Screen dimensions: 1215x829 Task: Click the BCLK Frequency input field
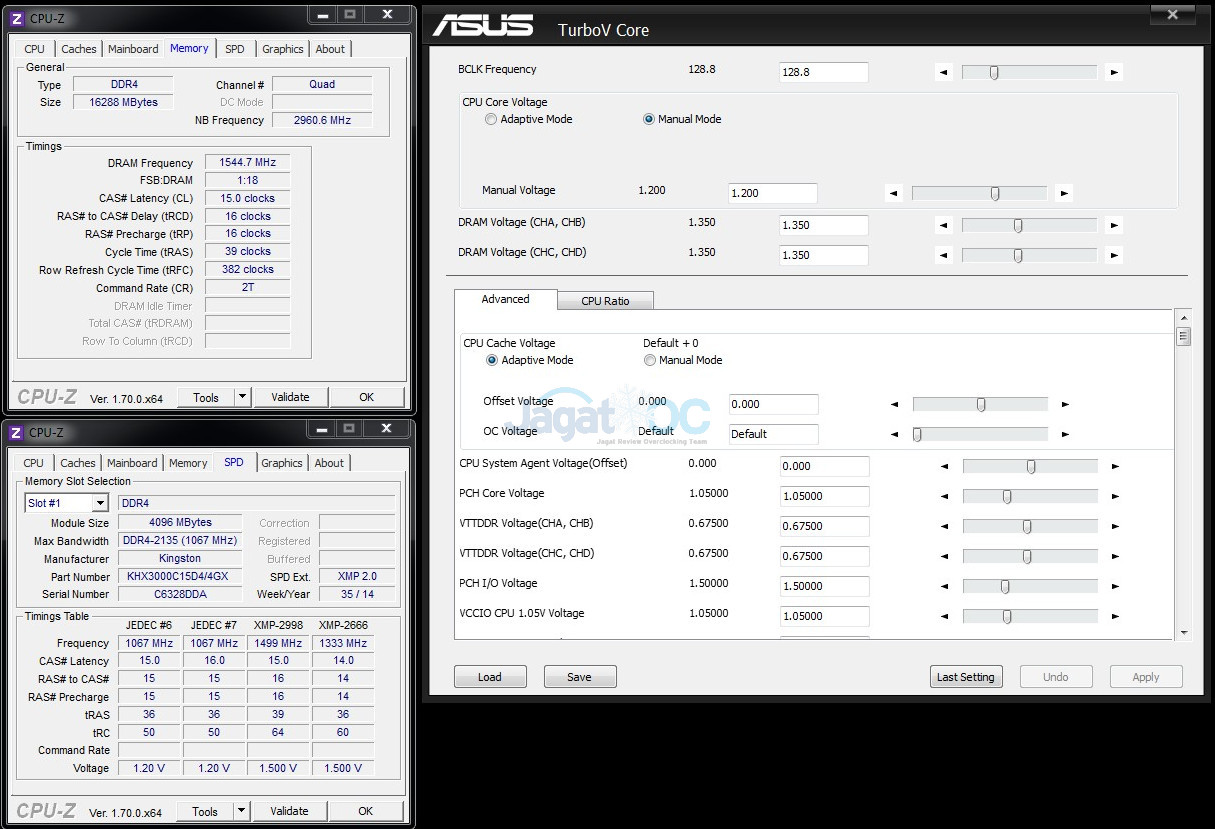coord(823,72)
